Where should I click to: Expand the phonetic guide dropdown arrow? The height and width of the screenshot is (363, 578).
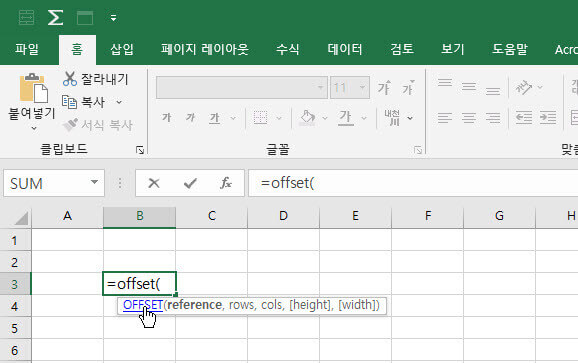[x=410, y=118]
